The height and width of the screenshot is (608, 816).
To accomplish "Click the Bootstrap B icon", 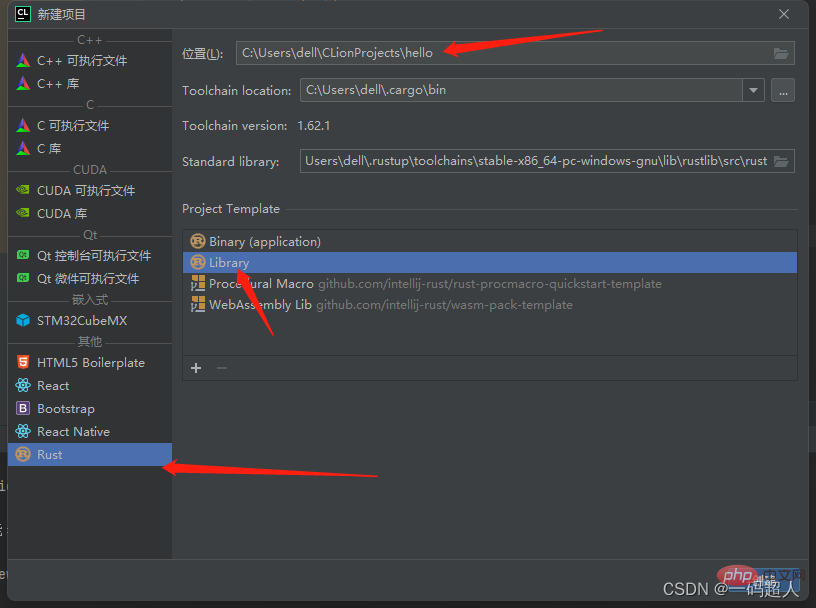I will 23,408.
